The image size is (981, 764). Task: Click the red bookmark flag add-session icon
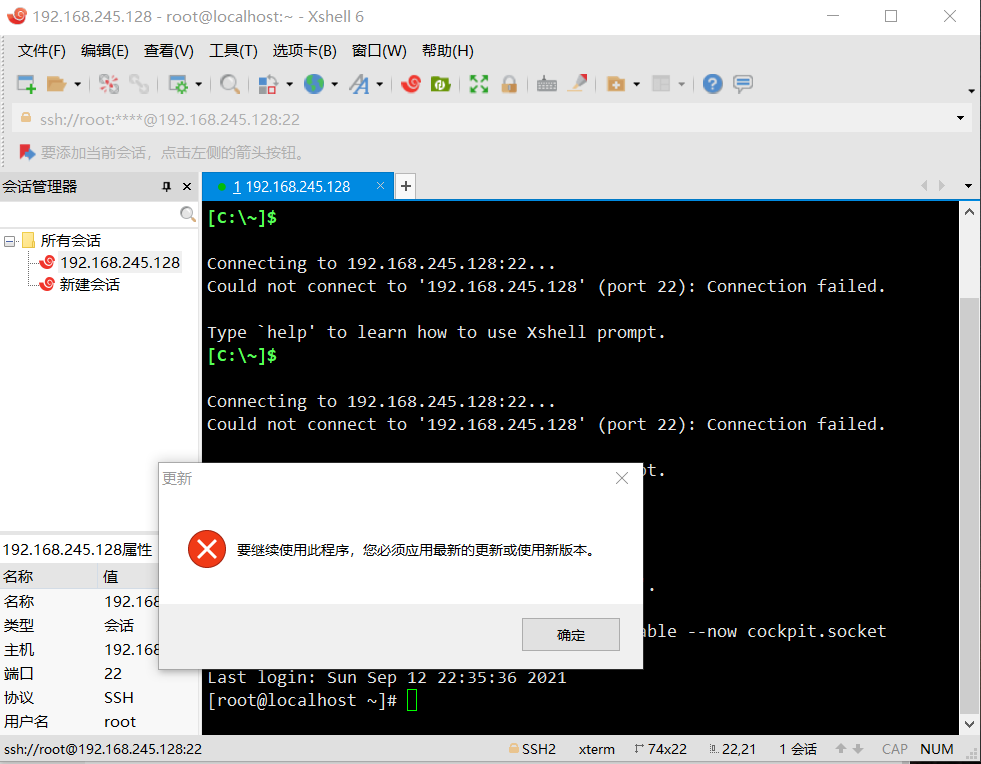(27, 152)
